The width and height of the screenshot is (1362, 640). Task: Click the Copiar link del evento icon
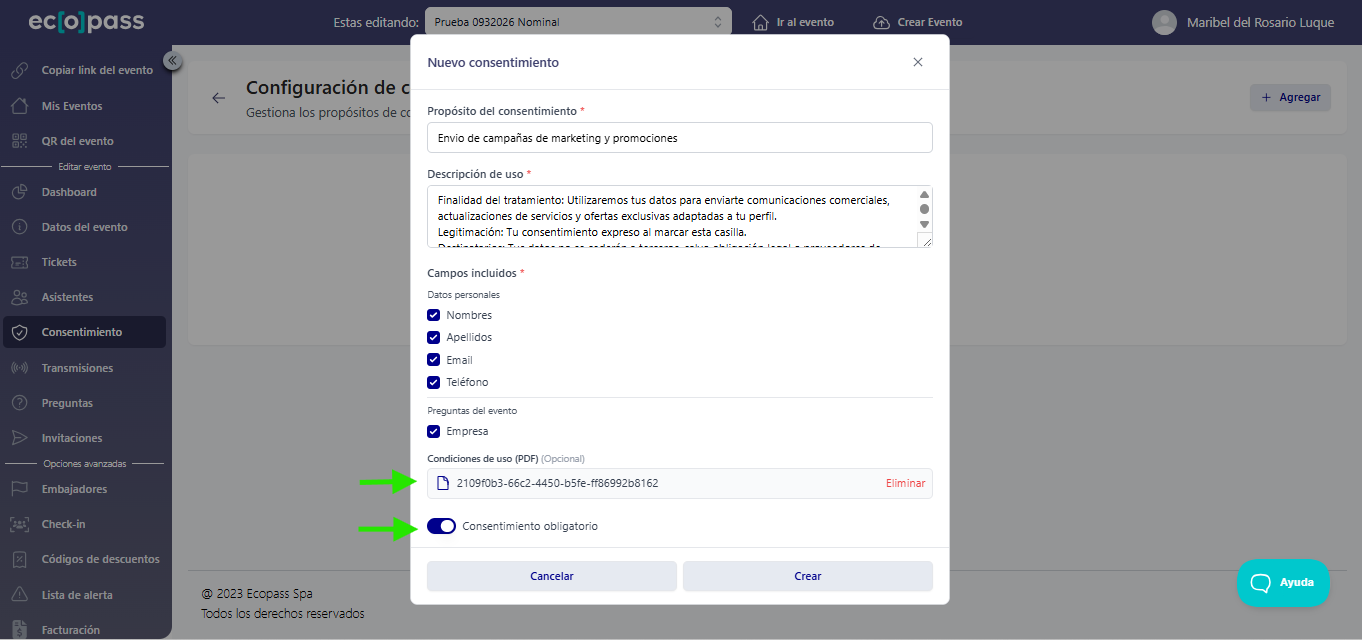21,70
